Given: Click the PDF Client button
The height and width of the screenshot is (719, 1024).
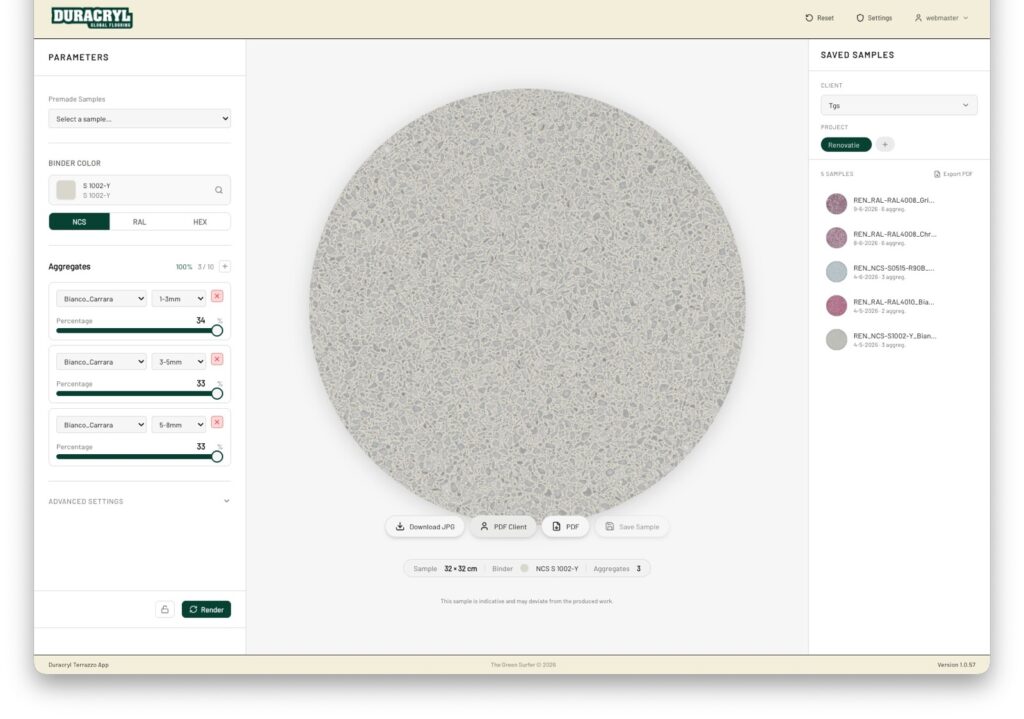Looking at the screenshot, I should point(503,527).
